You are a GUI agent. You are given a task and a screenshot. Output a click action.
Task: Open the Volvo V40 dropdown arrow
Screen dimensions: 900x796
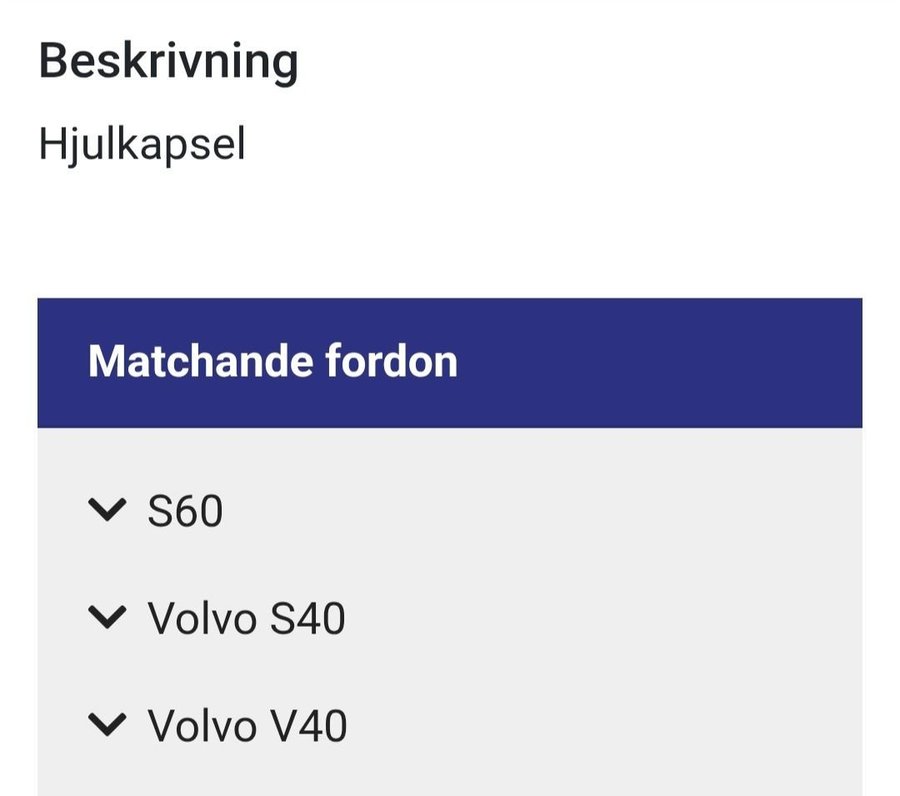(x=107, y=725)
